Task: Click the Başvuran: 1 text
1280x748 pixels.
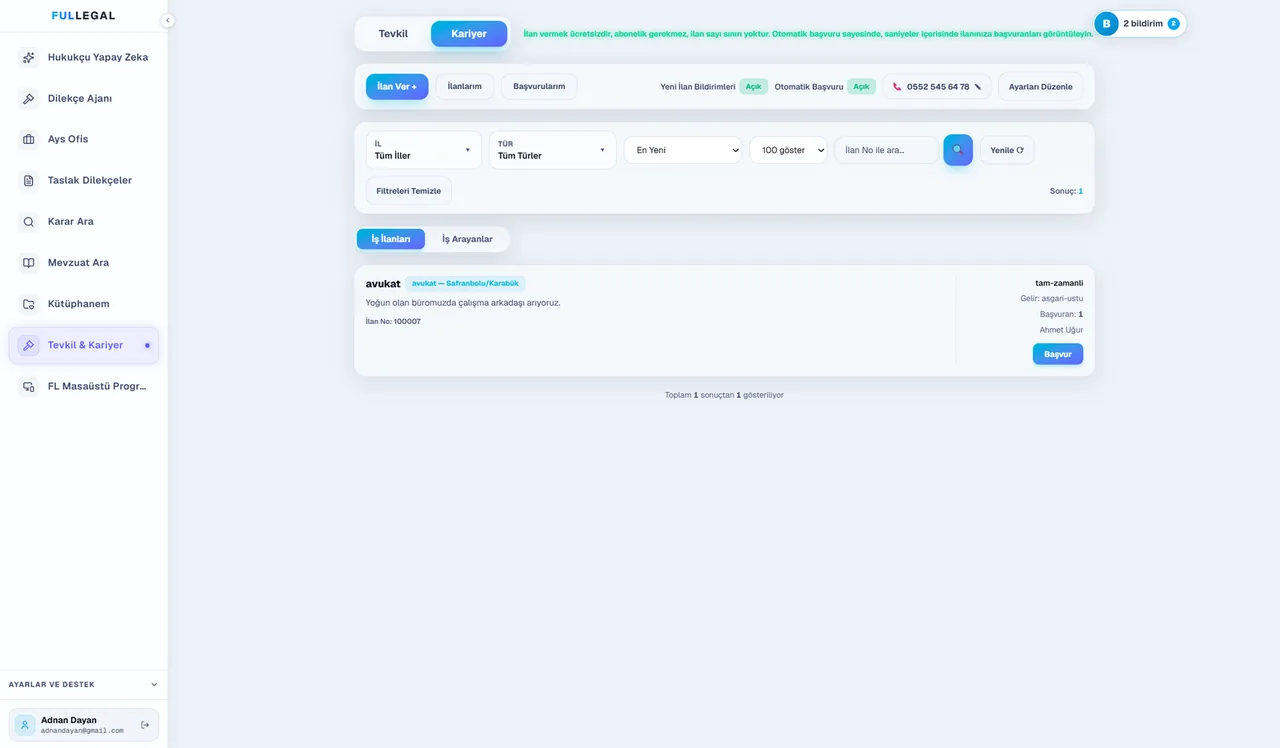Action: point(1061,314)
